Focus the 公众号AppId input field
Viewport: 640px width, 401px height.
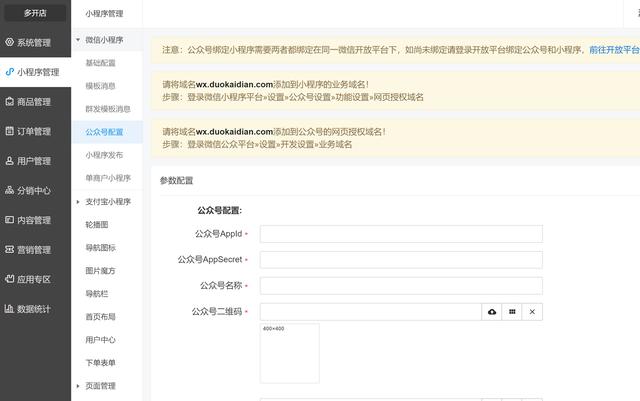401,234
